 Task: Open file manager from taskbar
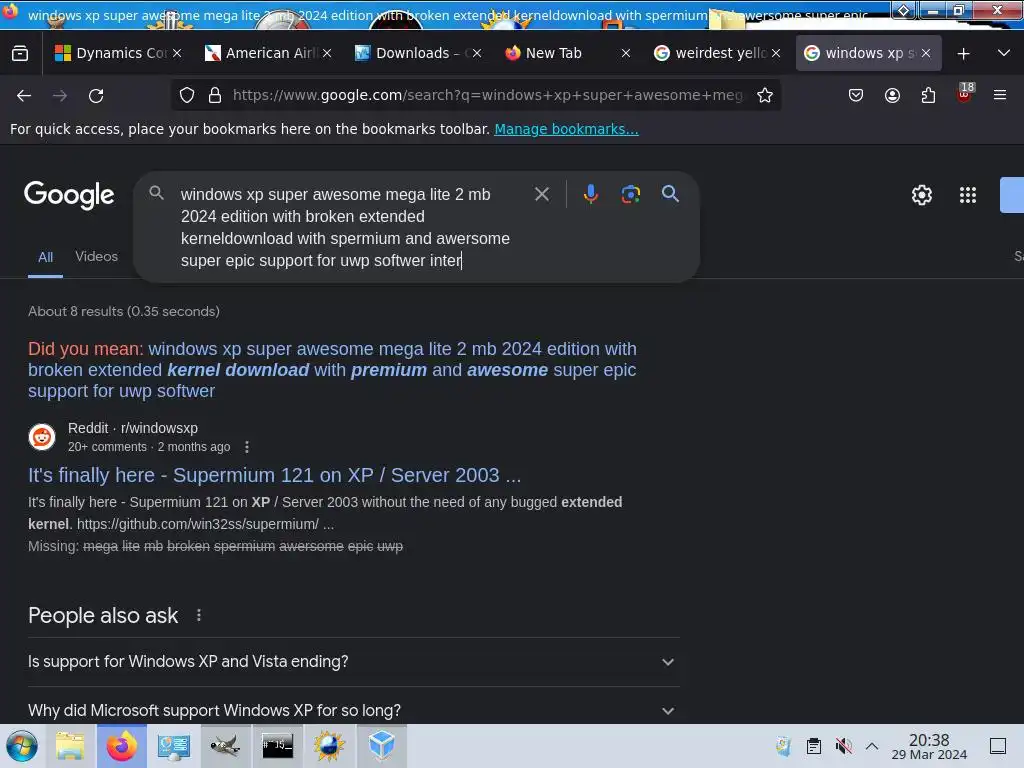coord(70,746)
